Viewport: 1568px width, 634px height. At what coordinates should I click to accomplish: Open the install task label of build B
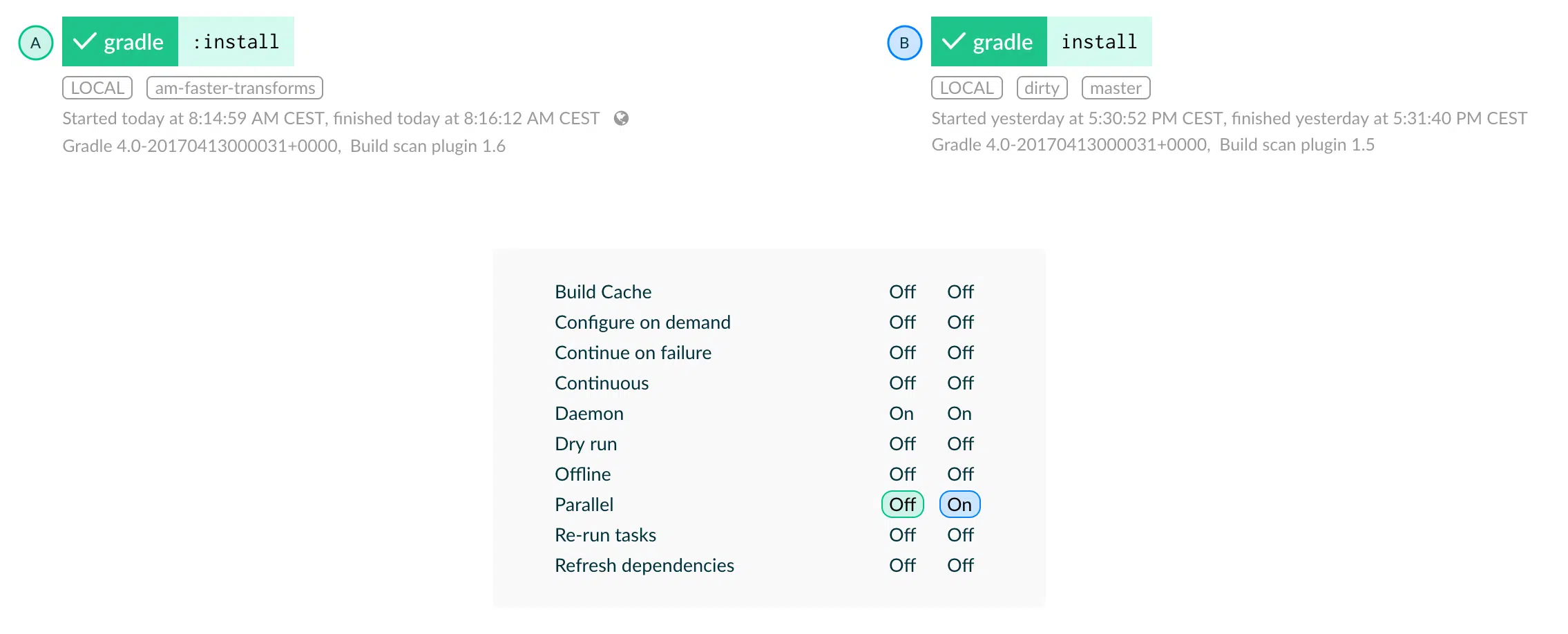[x=1100, y=41]
